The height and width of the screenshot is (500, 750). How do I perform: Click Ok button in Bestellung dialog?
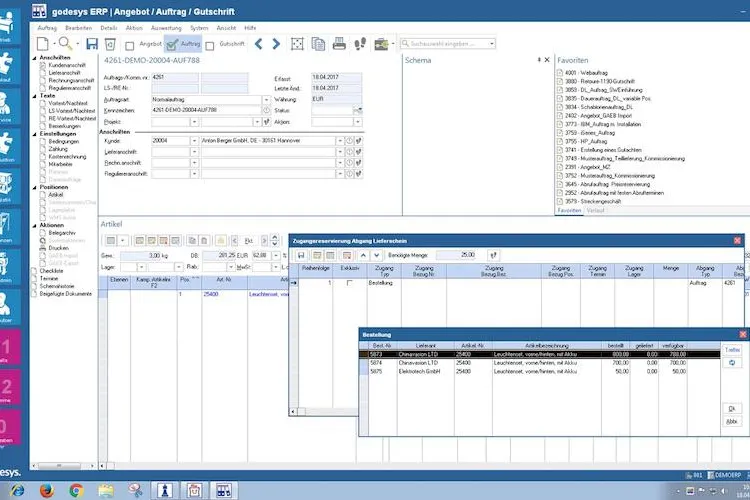(732, 409)
